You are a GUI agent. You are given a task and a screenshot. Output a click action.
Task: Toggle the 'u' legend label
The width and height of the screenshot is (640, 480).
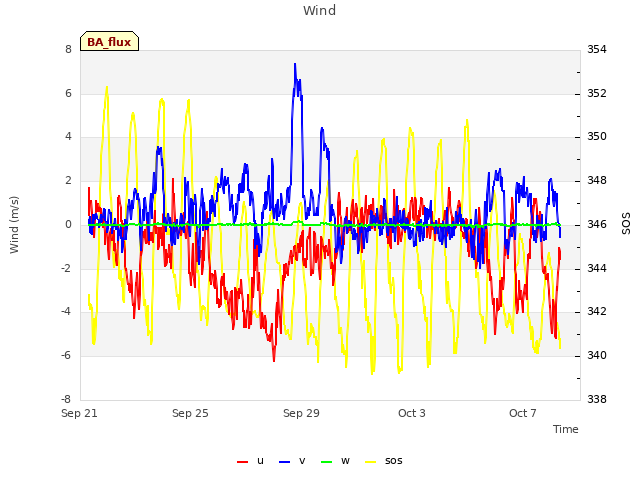[x=260, y=461]
